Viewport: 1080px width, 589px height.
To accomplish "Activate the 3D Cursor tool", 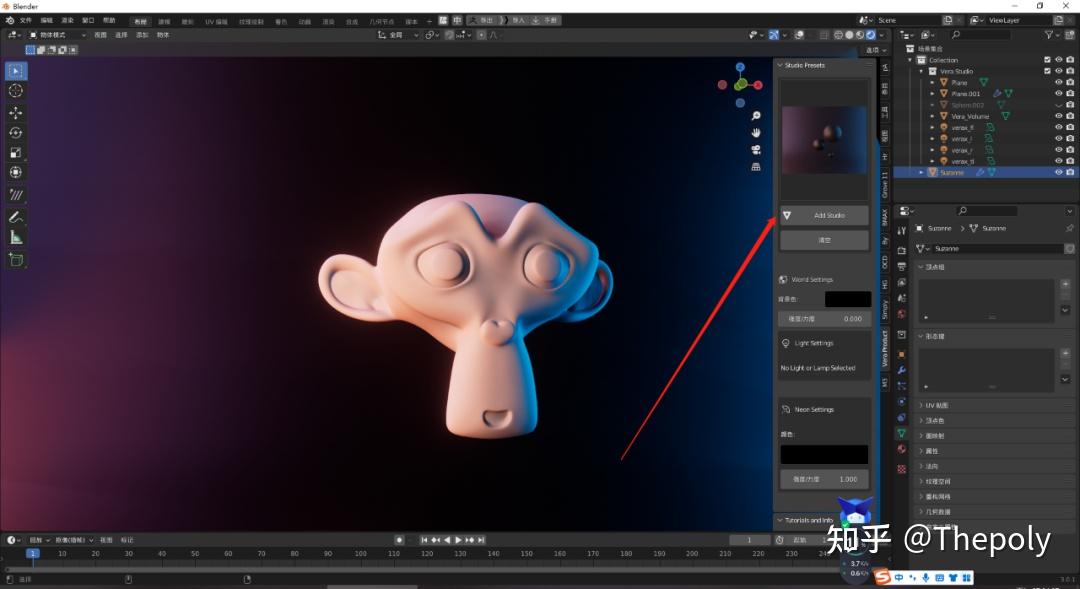I will [x=16, y=91].
